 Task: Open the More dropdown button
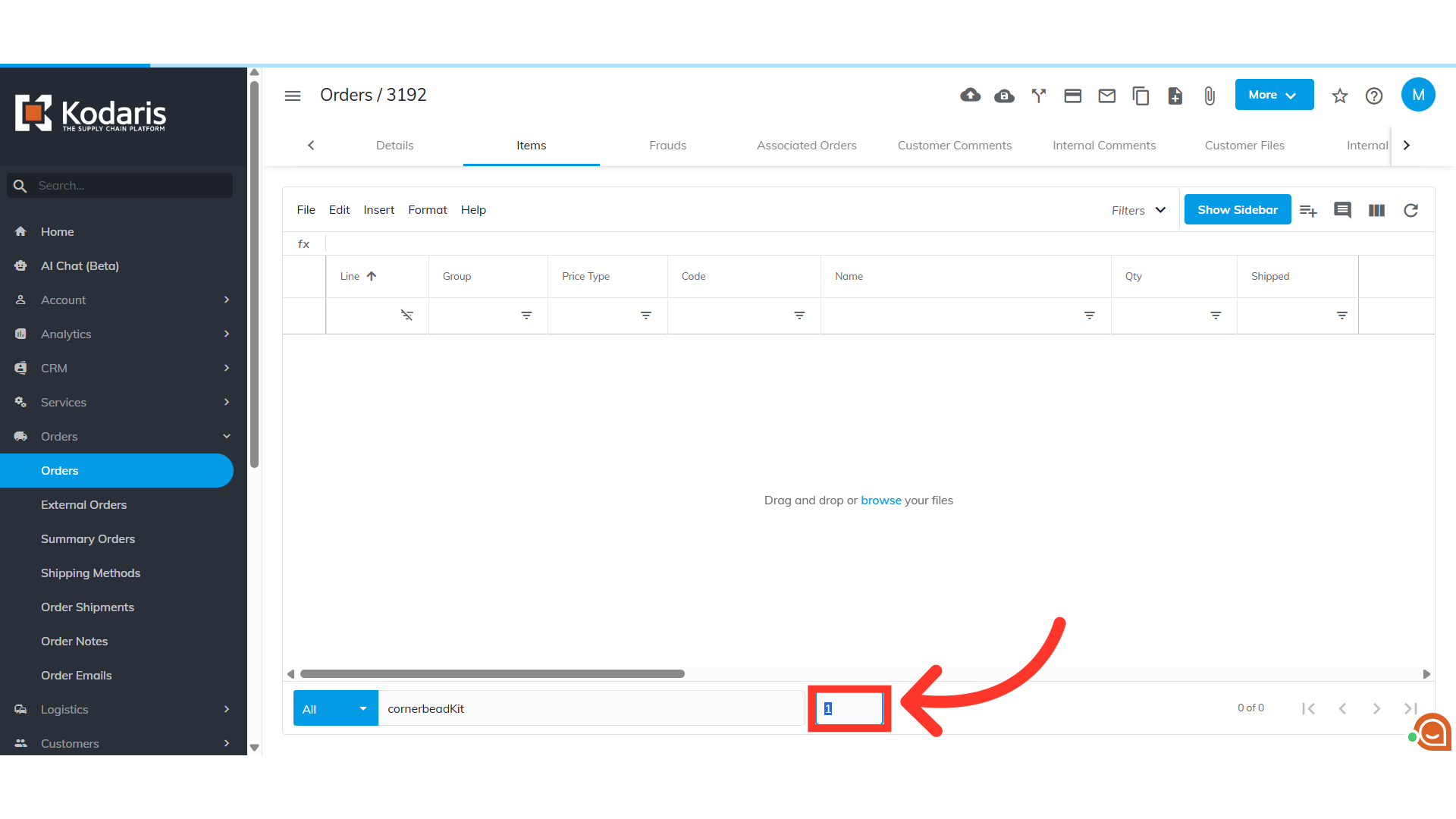(1273, 95)
